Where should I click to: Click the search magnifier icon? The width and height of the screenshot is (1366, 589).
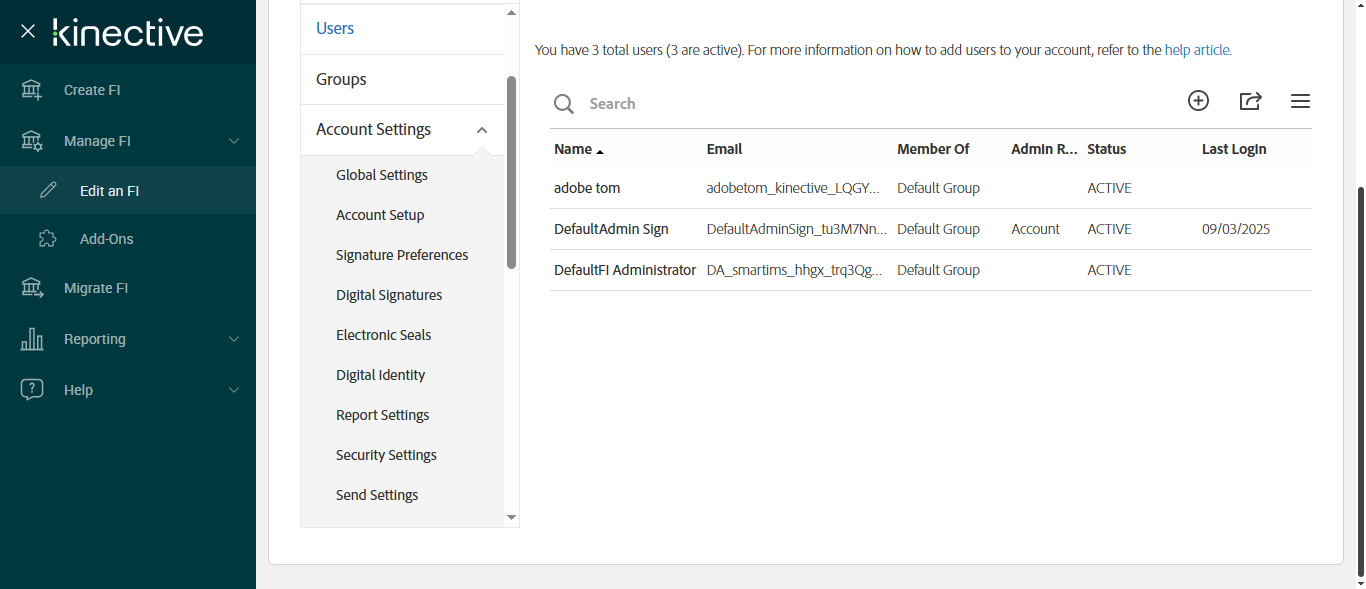click(x=564, y=104)
